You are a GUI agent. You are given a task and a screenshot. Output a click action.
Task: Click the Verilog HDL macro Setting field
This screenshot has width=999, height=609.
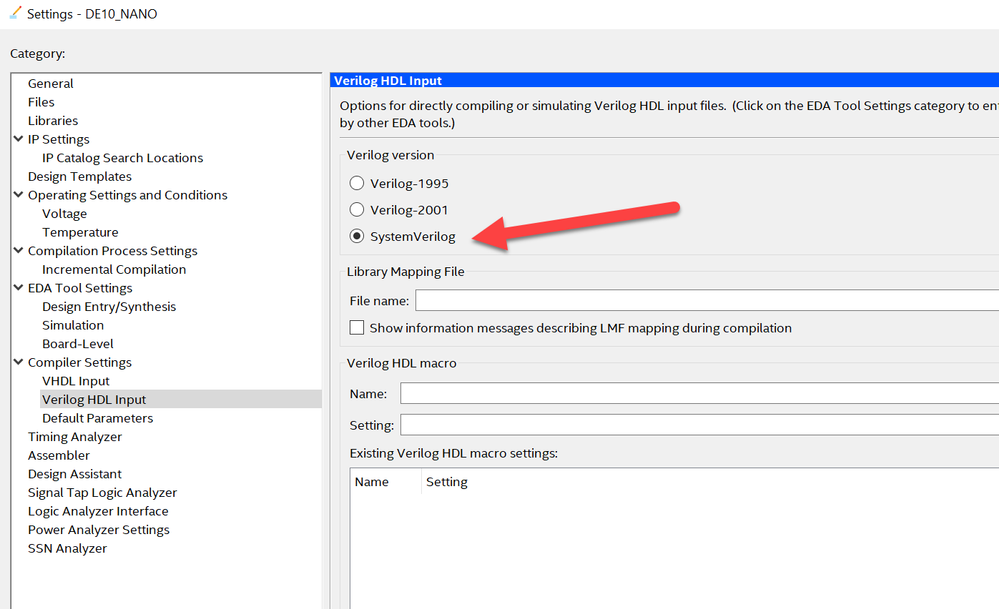point(700,424)
